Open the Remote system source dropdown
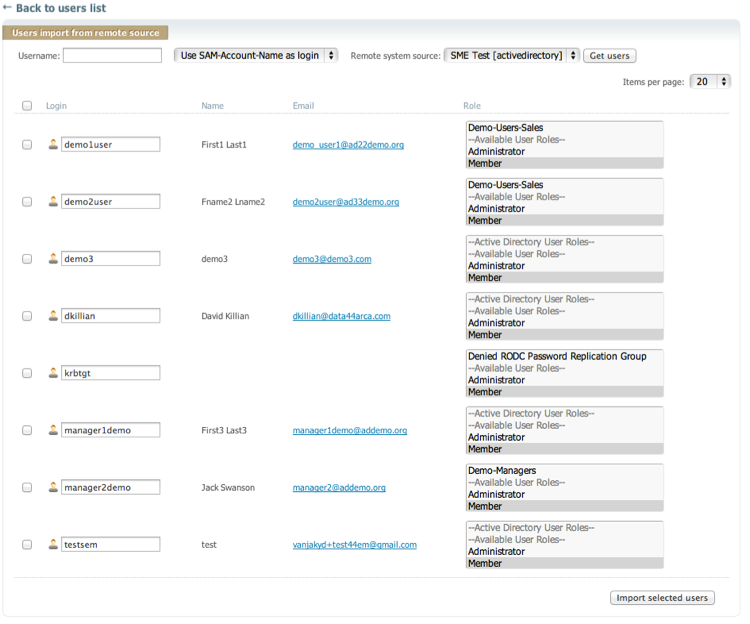 pyautogui.click(x=512, y=56)
